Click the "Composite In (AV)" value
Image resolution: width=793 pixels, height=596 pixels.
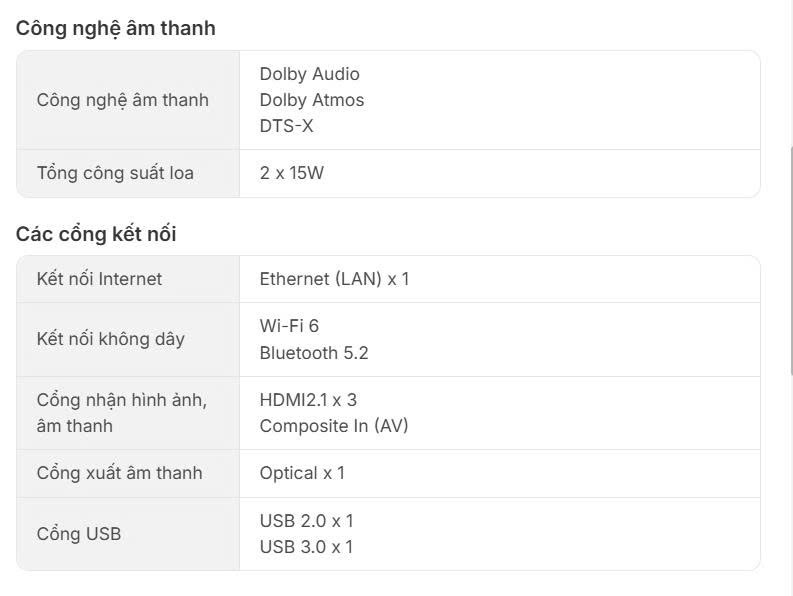click(334, 426)
